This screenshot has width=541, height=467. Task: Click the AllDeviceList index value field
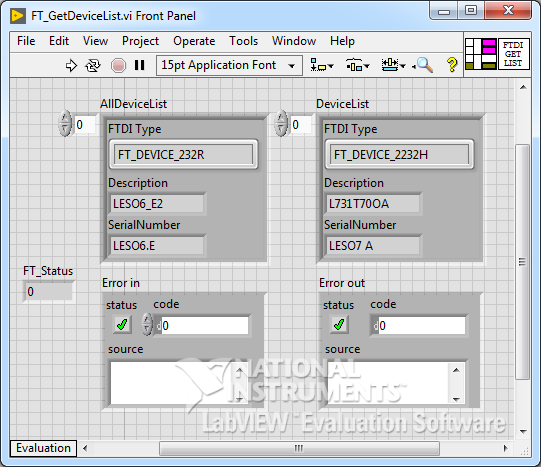coord(85,124)
